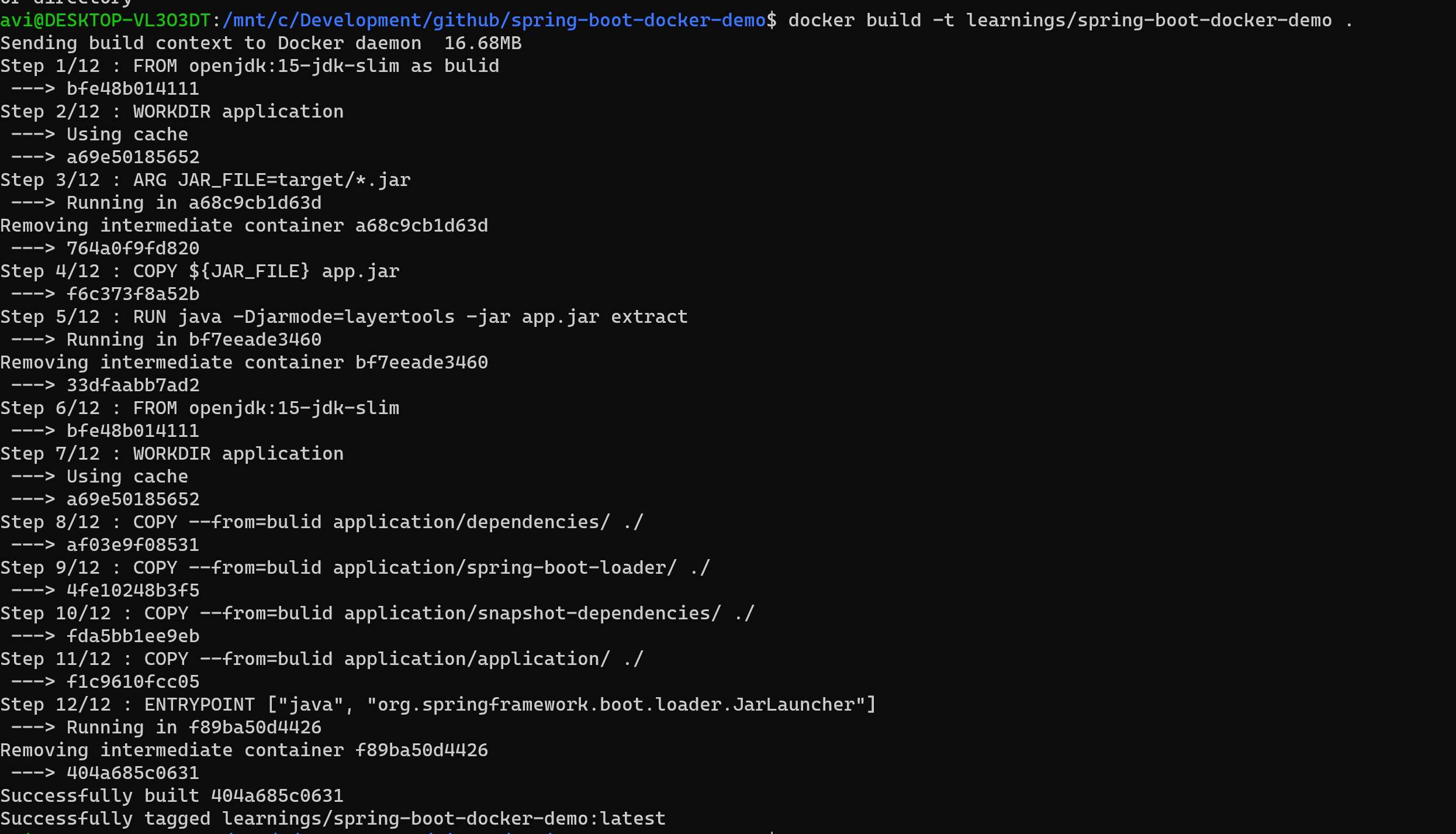Image resolution: width=1456 pixels, height=834 pixels.
Task: Select the hash bfe48b014111 under Step 1
Action: (x=133, y=88)
